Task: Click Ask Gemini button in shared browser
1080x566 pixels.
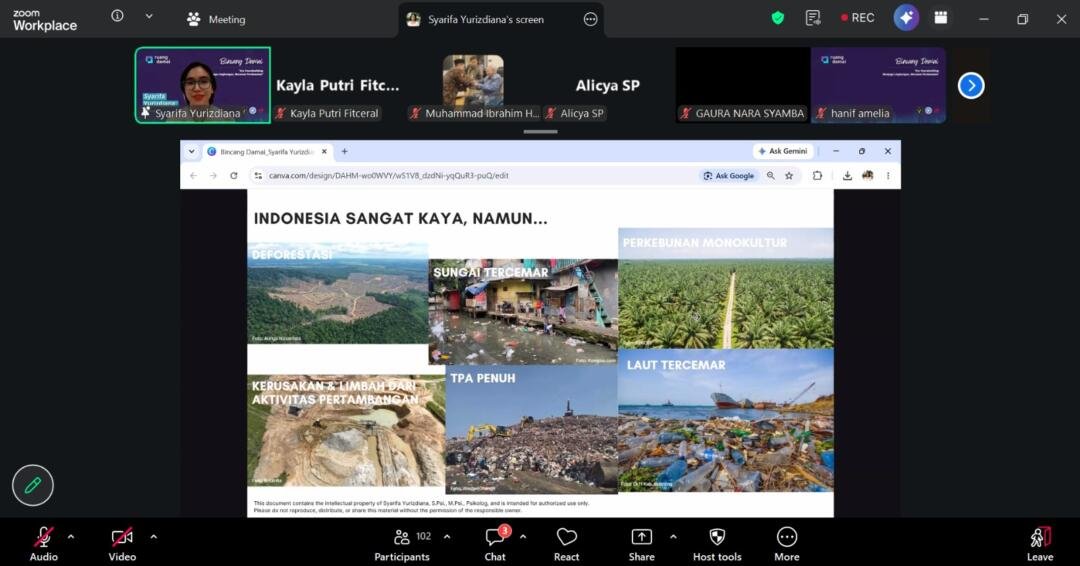Action: (x=782, y=151)
